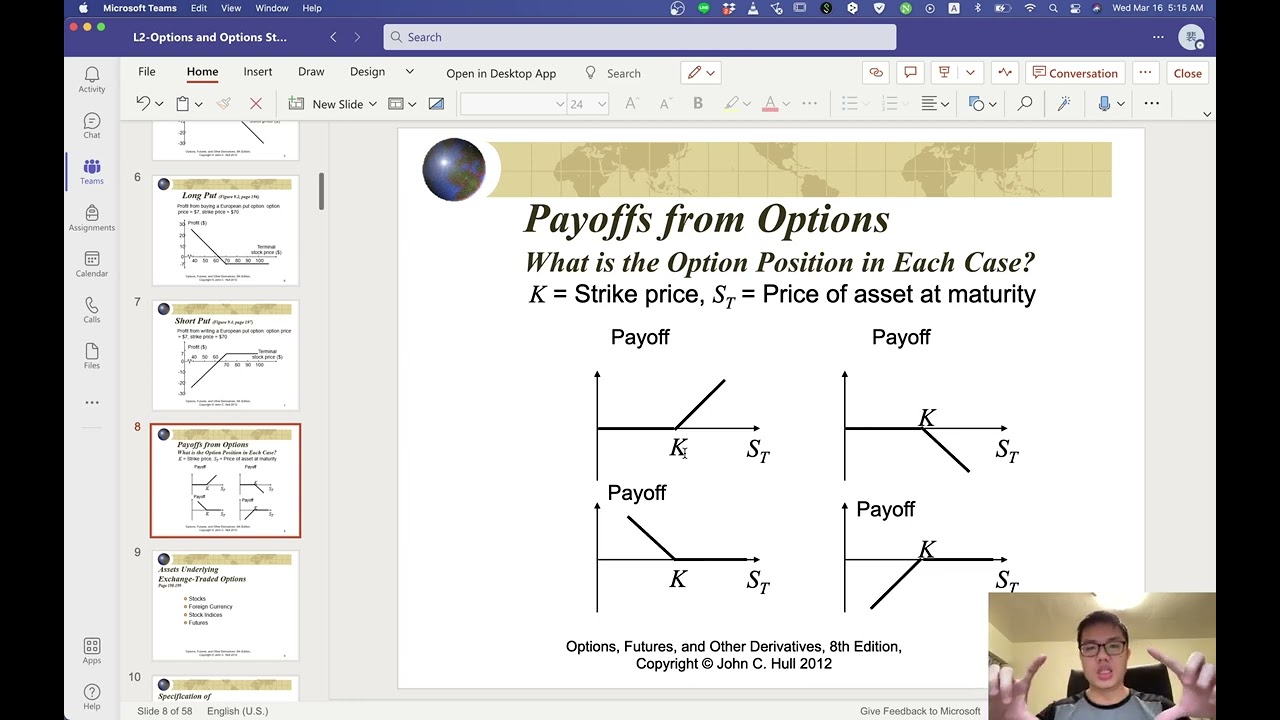Open Calls in Teams sidebar
Screen dimensions: 1280x720
pos(92,310)
